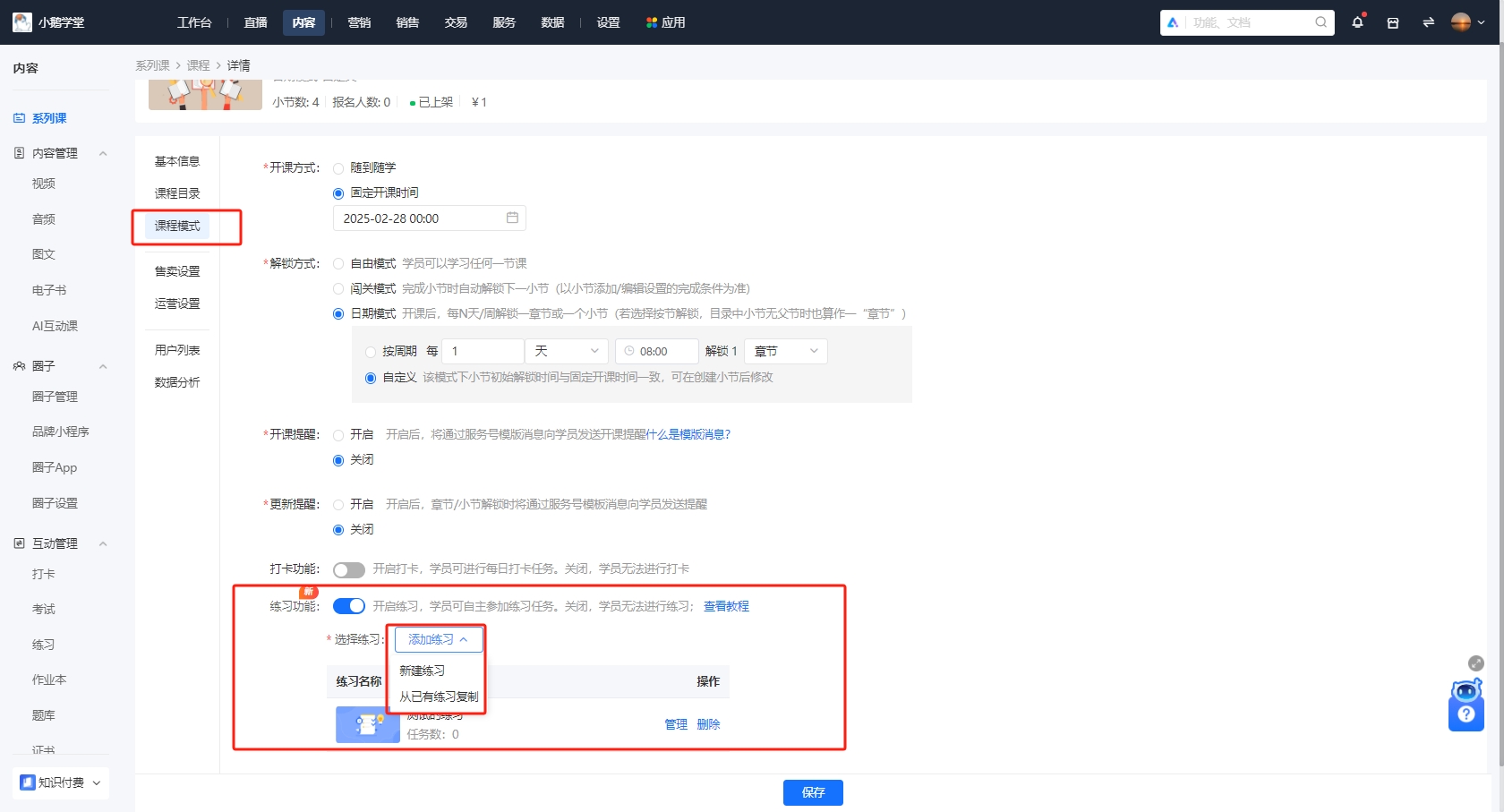Viewport: 1504px width, 812px height.
Task: Open the 章节 unlock dropdown
Action: click(784, 351)
